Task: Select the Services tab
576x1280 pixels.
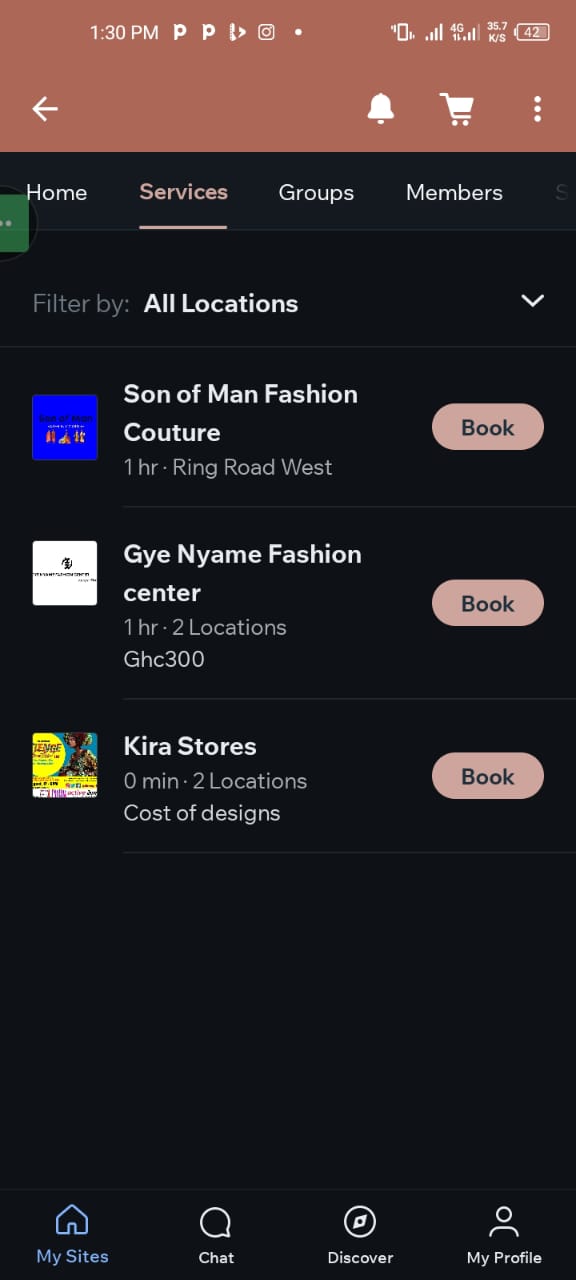Action: coord(183,192)
